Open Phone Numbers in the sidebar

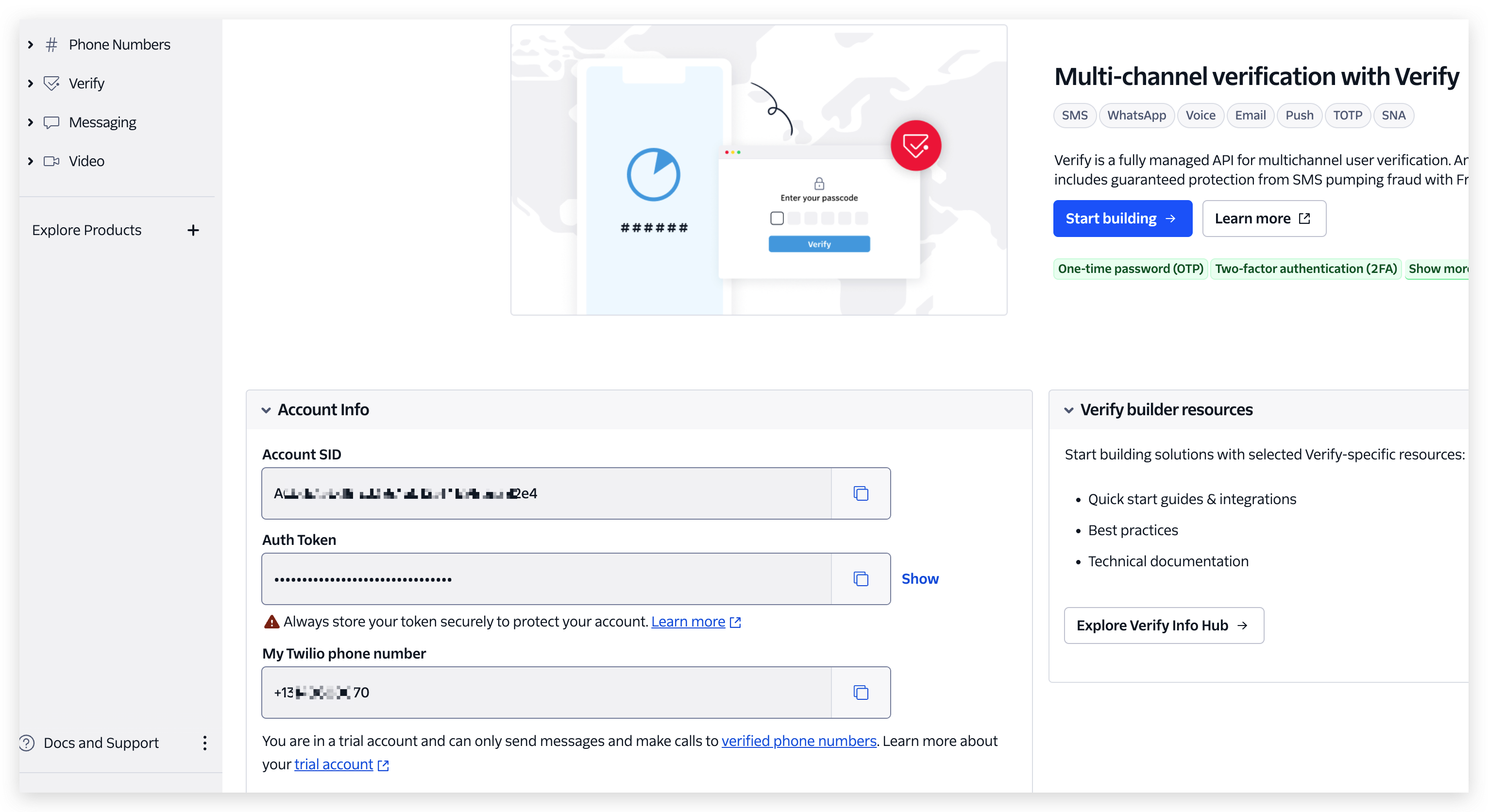119,45
